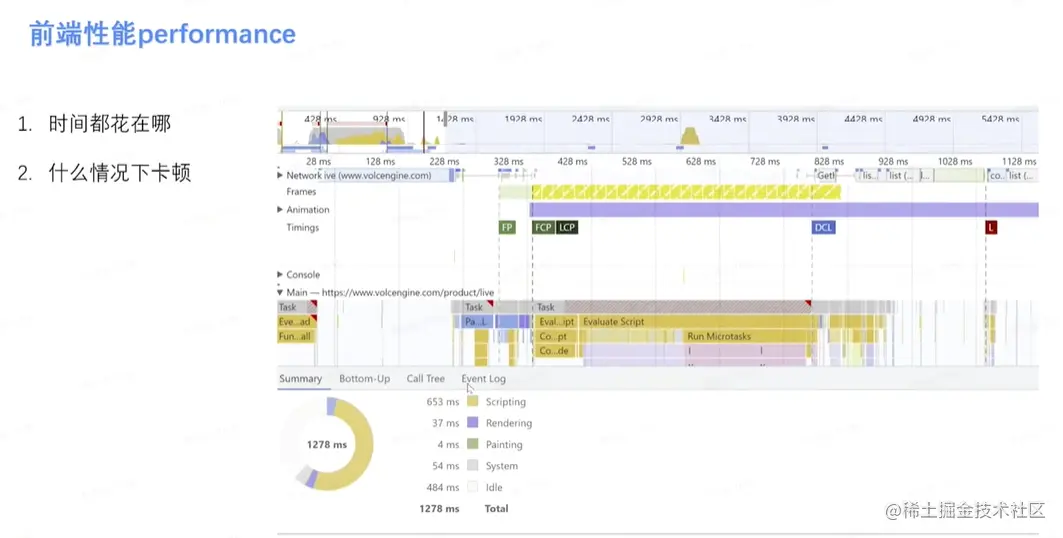This screenshot has width=1063, height=538.
Task: Click the 484 ms Idle value
Action: coord(443,487)
